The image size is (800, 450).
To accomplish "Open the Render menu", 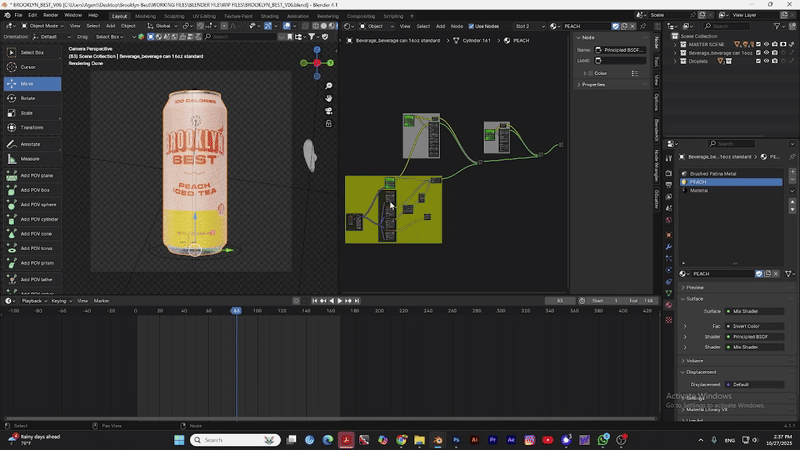I will click(x=50, y=16).
